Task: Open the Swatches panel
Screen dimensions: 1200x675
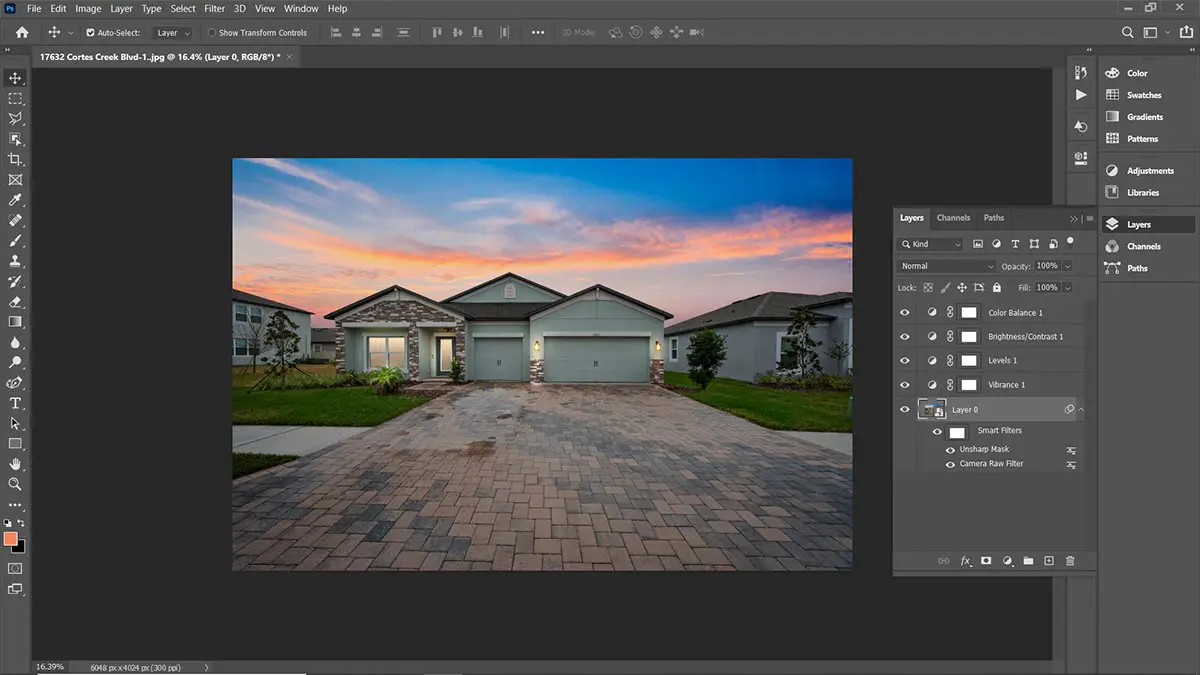Action: point(1143,95)
